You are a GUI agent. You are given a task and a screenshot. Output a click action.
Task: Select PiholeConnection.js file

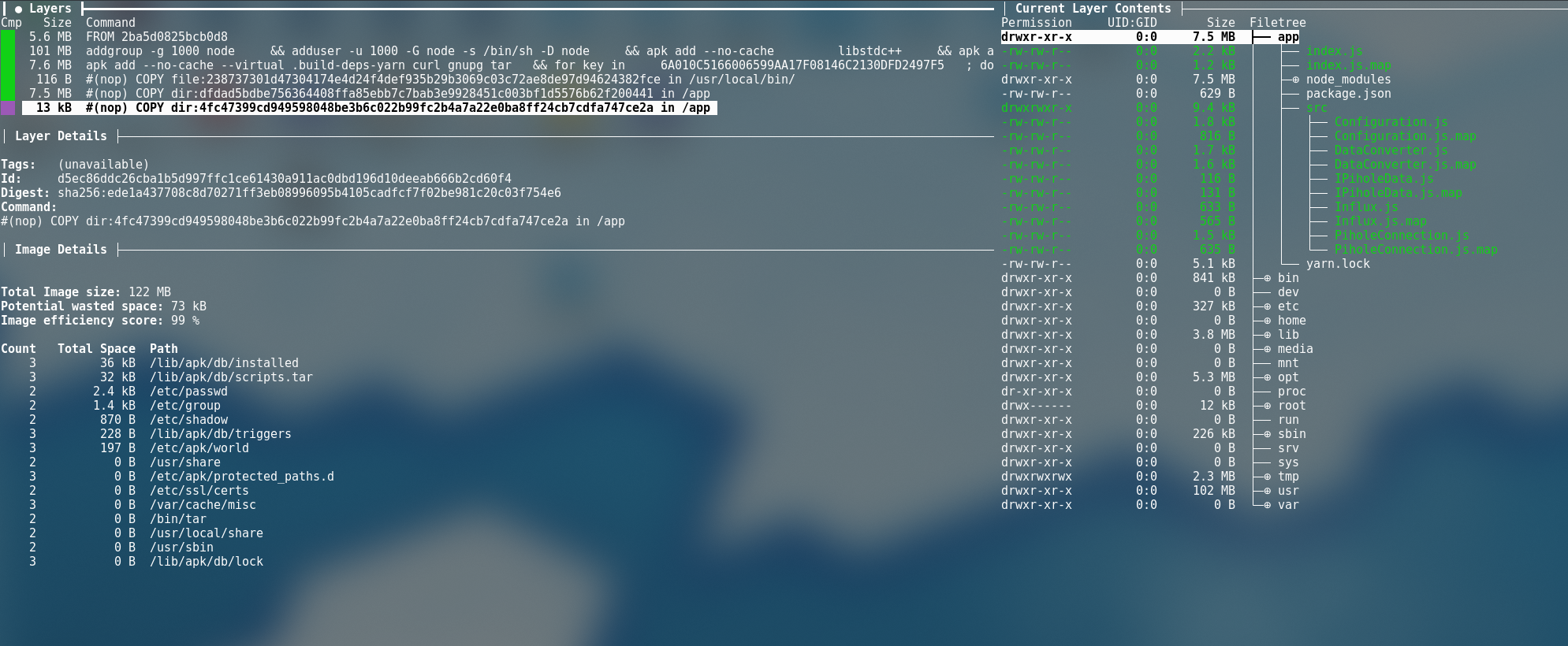coord(1402,236)
